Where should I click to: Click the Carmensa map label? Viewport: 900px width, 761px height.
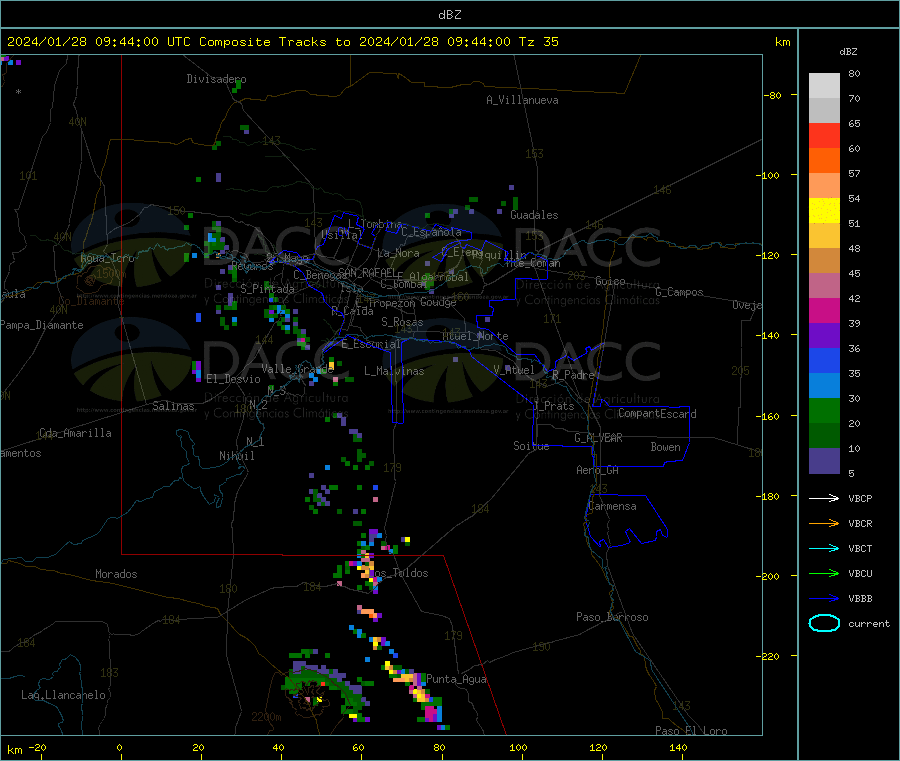(612, 506)
